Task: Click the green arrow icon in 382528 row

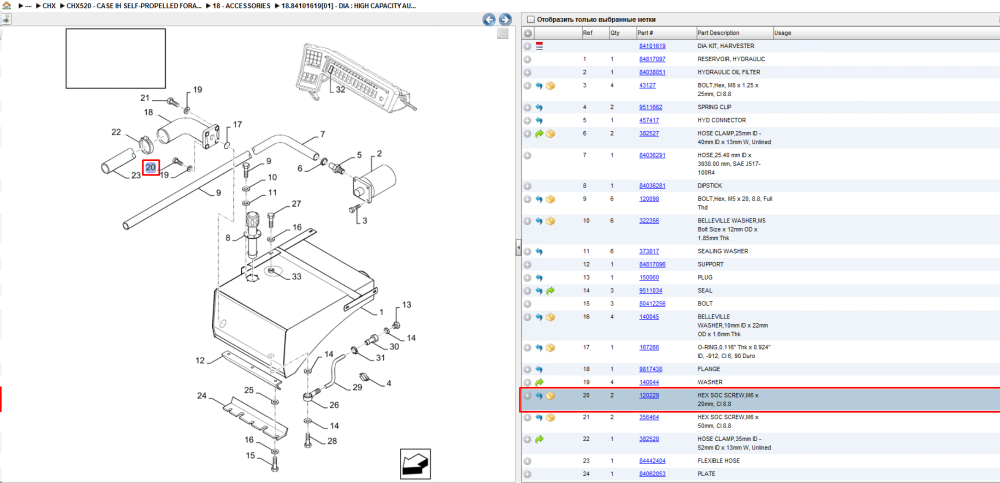Action: (x=539, y=439)
